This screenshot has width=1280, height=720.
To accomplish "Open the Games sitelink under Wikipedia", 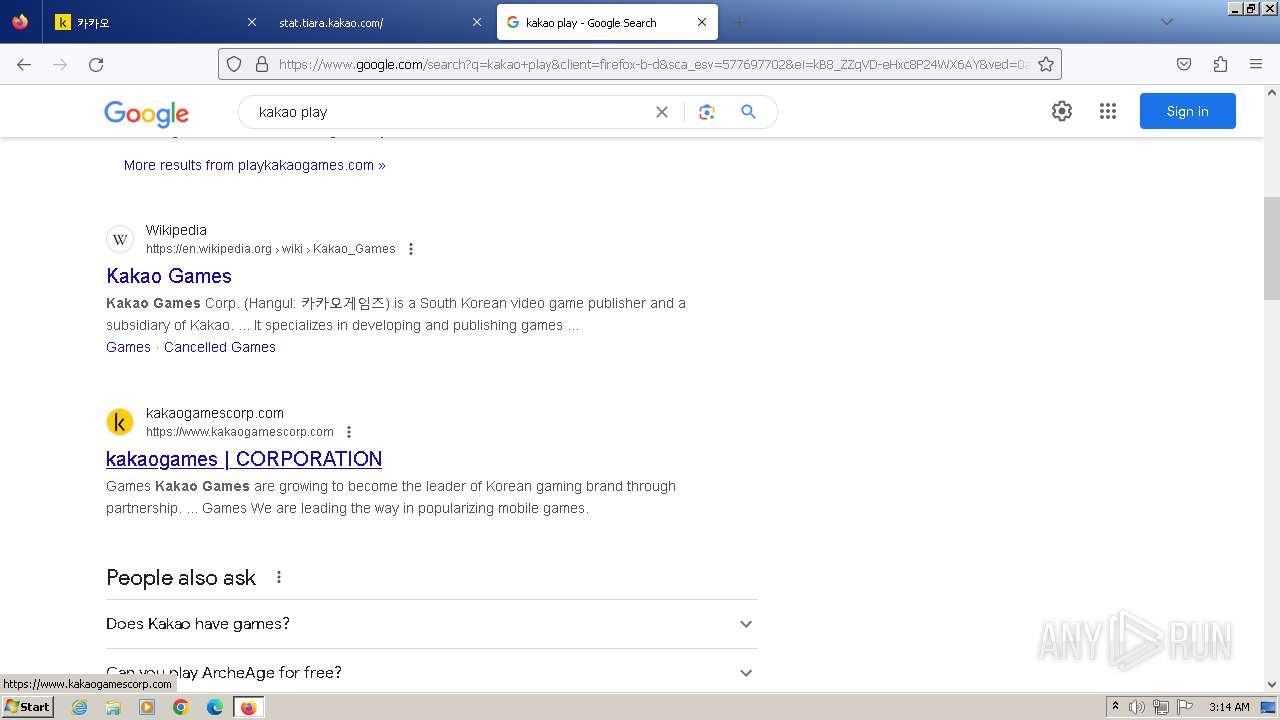I will tap(128, 347).
